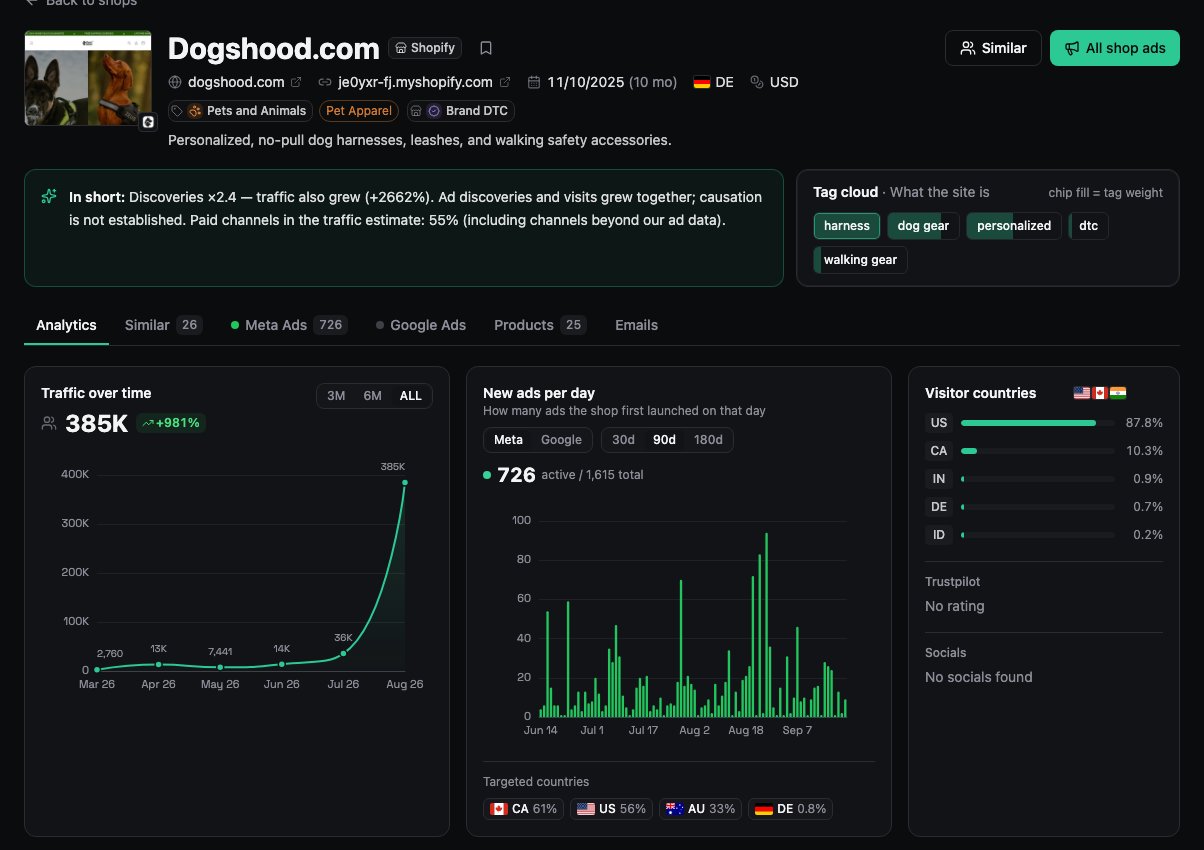Click the German flag next to DE
The image size is (1204, 850).
pyautogui.click(x=702, y=82)
